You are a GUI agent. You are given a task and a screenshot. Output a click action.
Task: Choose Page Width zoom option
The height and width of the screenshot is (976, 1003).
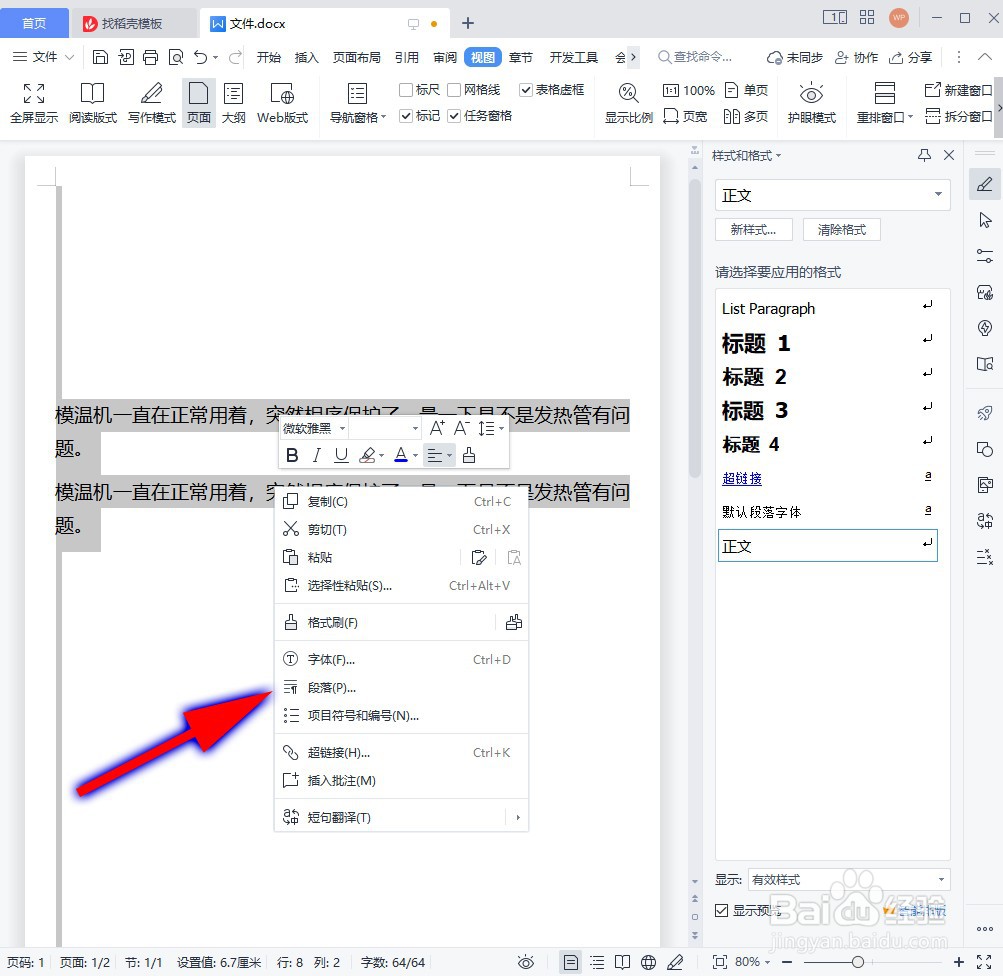[685, 116]
